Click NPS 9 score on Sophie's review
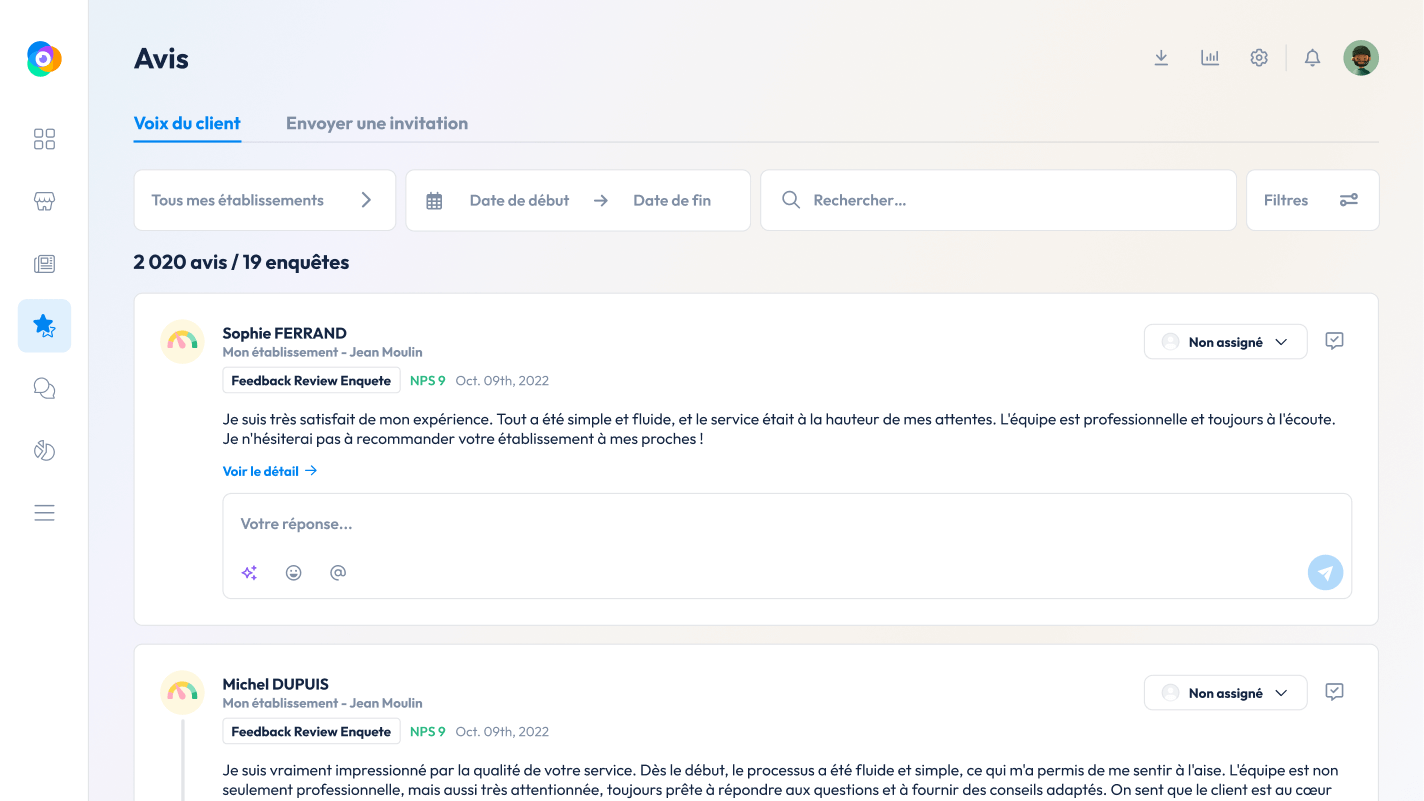Viewport: 1424px width, 801px height. click(428, 381)
